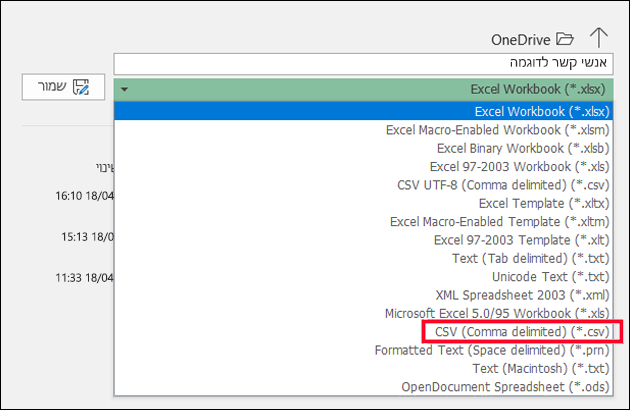The height and width of the screenshot is (410, 630).
Task: Choose Text (Macintosh) (*.txt)
Action: [363, 369]
